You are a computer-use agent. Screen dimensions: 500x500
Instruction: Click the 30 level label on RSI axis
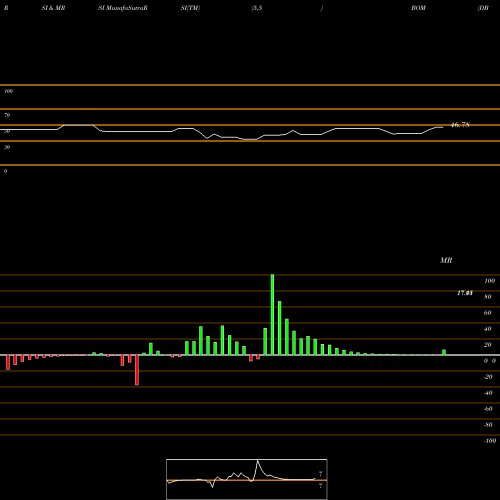coord(7,147)
